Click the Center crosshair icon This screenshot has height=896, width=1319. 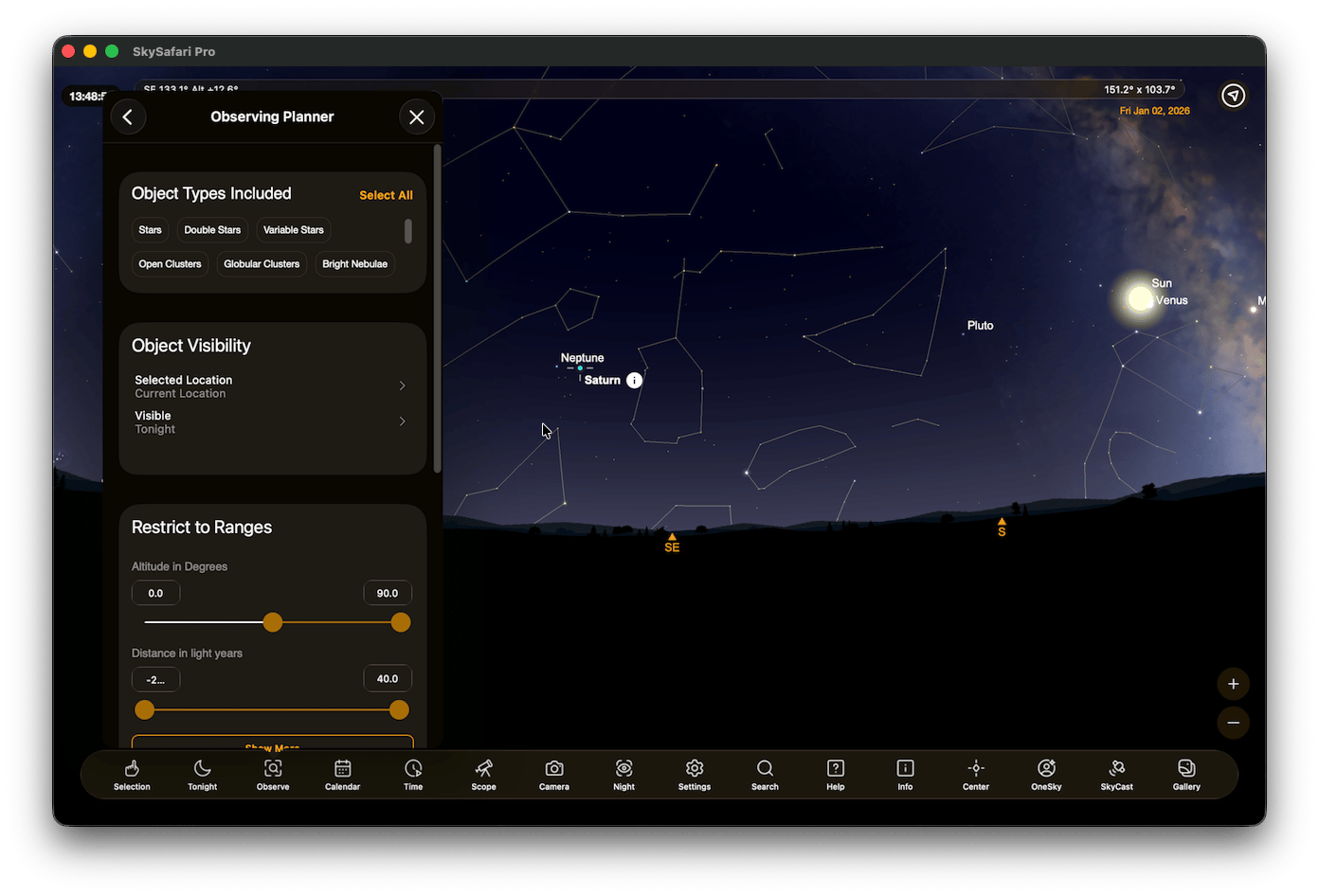click(976, 775)
